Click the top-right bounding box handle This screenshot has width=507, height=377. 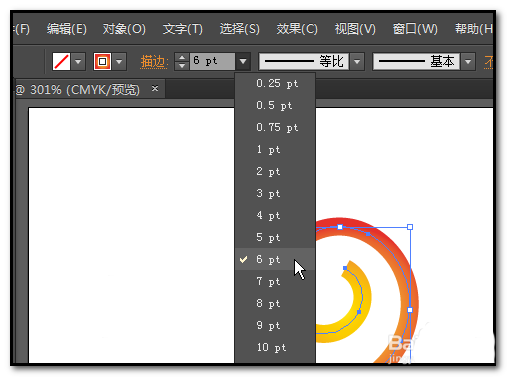click(410, 227)
